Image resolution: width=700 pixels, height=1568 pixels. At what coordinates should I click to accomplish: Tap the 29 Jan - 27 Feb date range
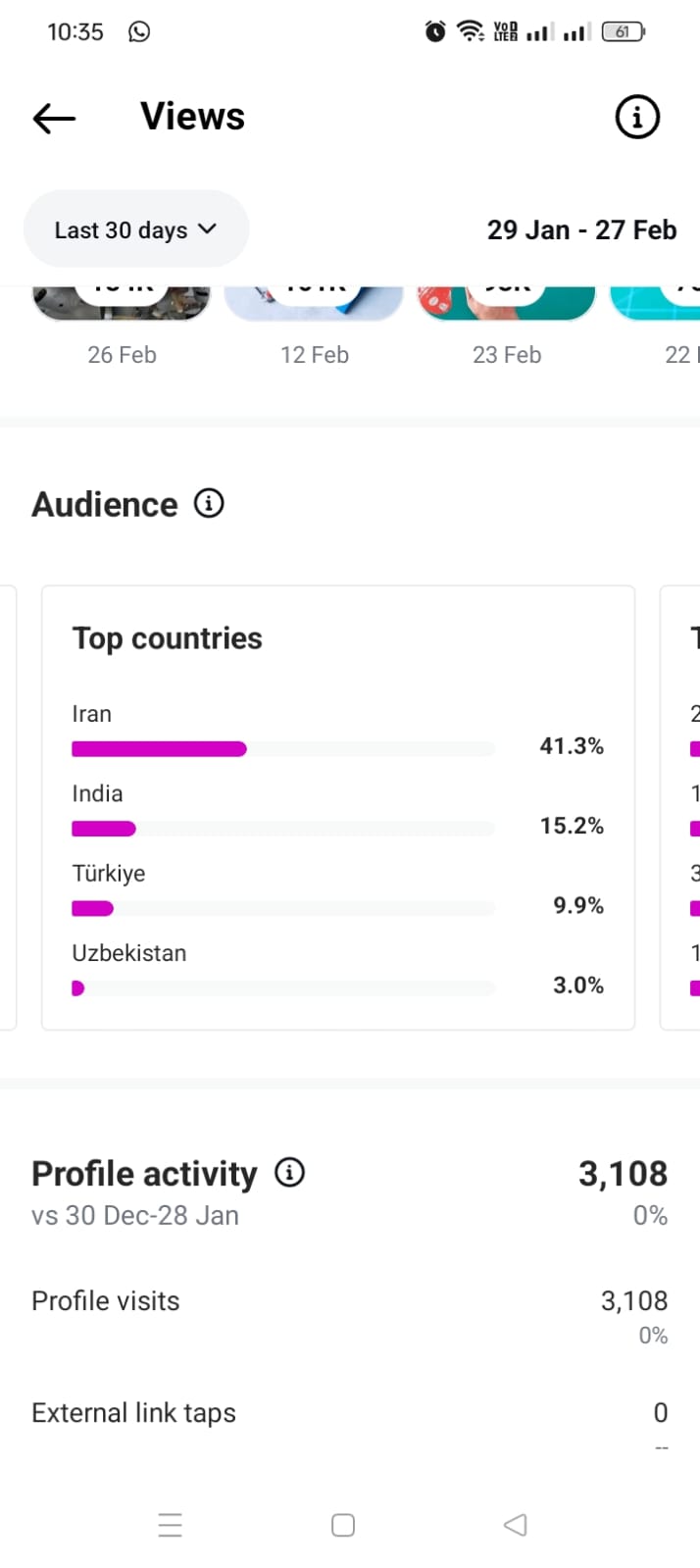581,229
